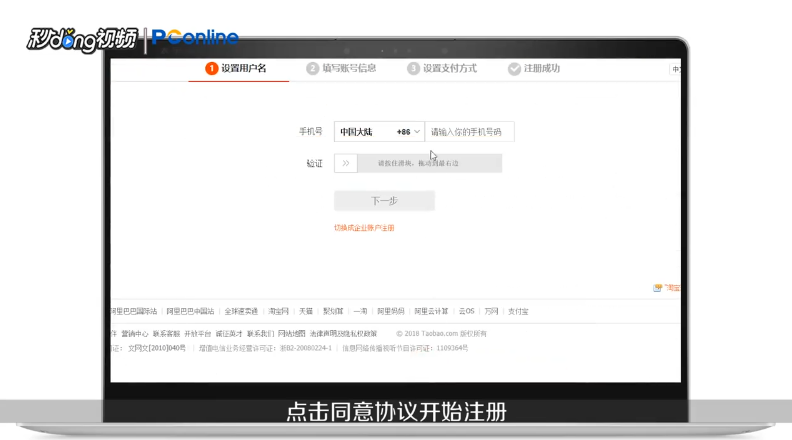
Task: Select the 设置用户名 step tab
Action: click(238, 69)
